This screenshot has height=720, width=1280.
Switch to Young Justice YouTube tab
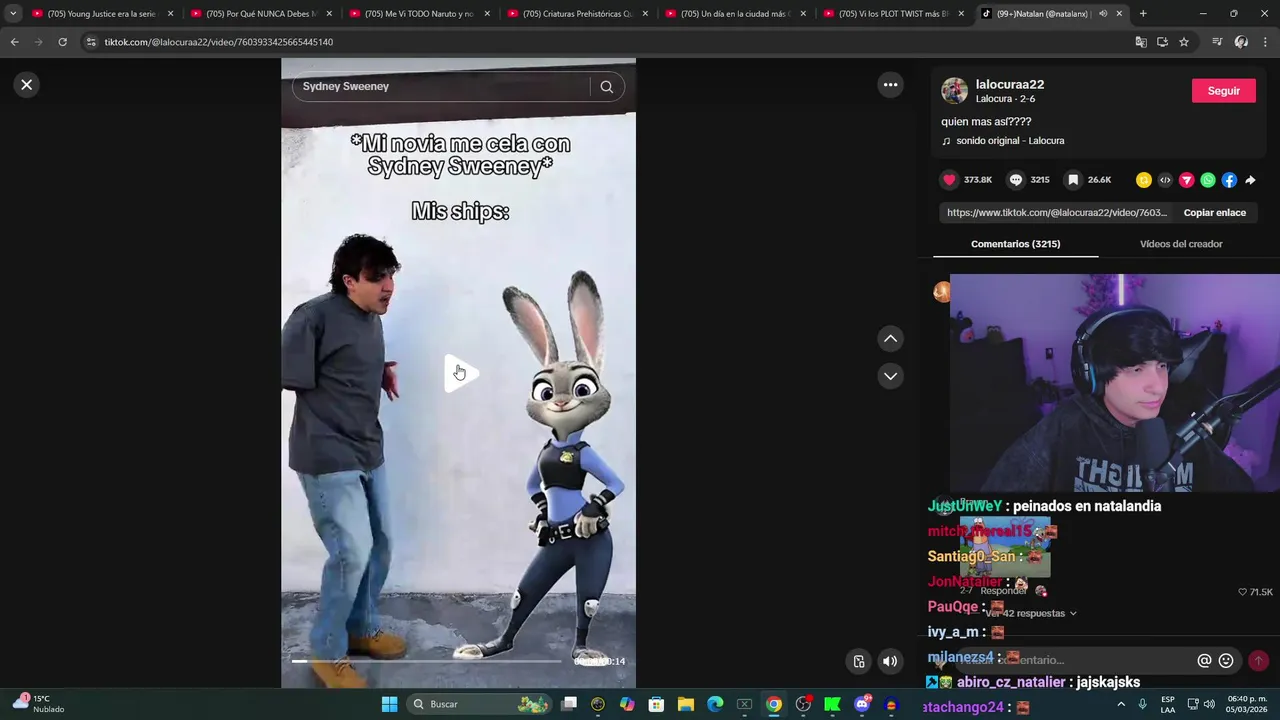(102, 14)
